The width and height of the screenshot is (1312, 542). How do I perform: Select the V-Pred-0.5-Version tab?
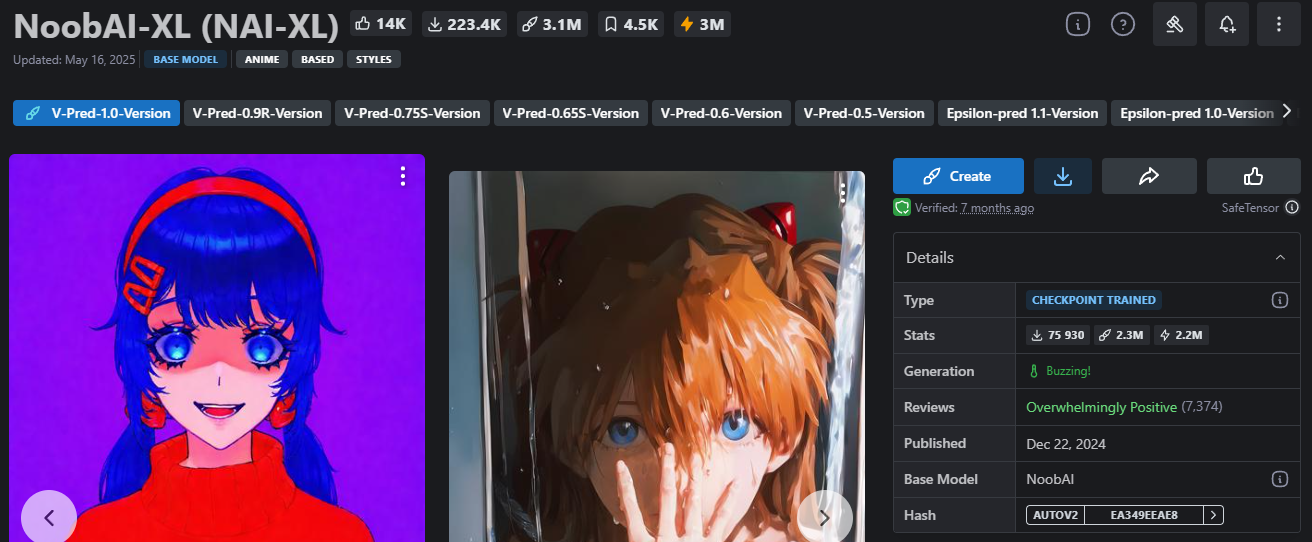coord(865,113)
